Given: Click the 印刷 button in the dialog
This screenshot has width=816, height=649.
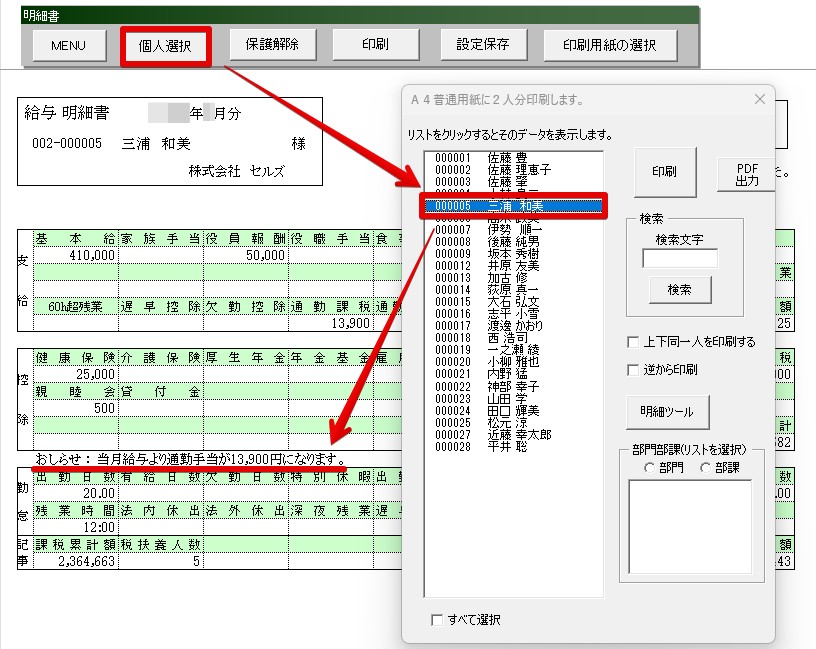Looking at the screenshot, I should coord(664,172).
